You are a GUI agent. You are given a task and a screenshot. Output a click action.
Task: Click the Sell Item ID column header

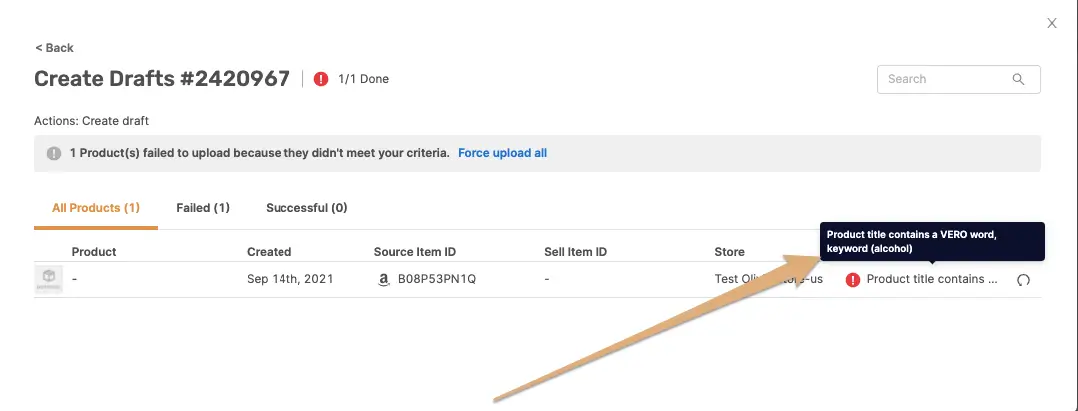click(576, 252)
